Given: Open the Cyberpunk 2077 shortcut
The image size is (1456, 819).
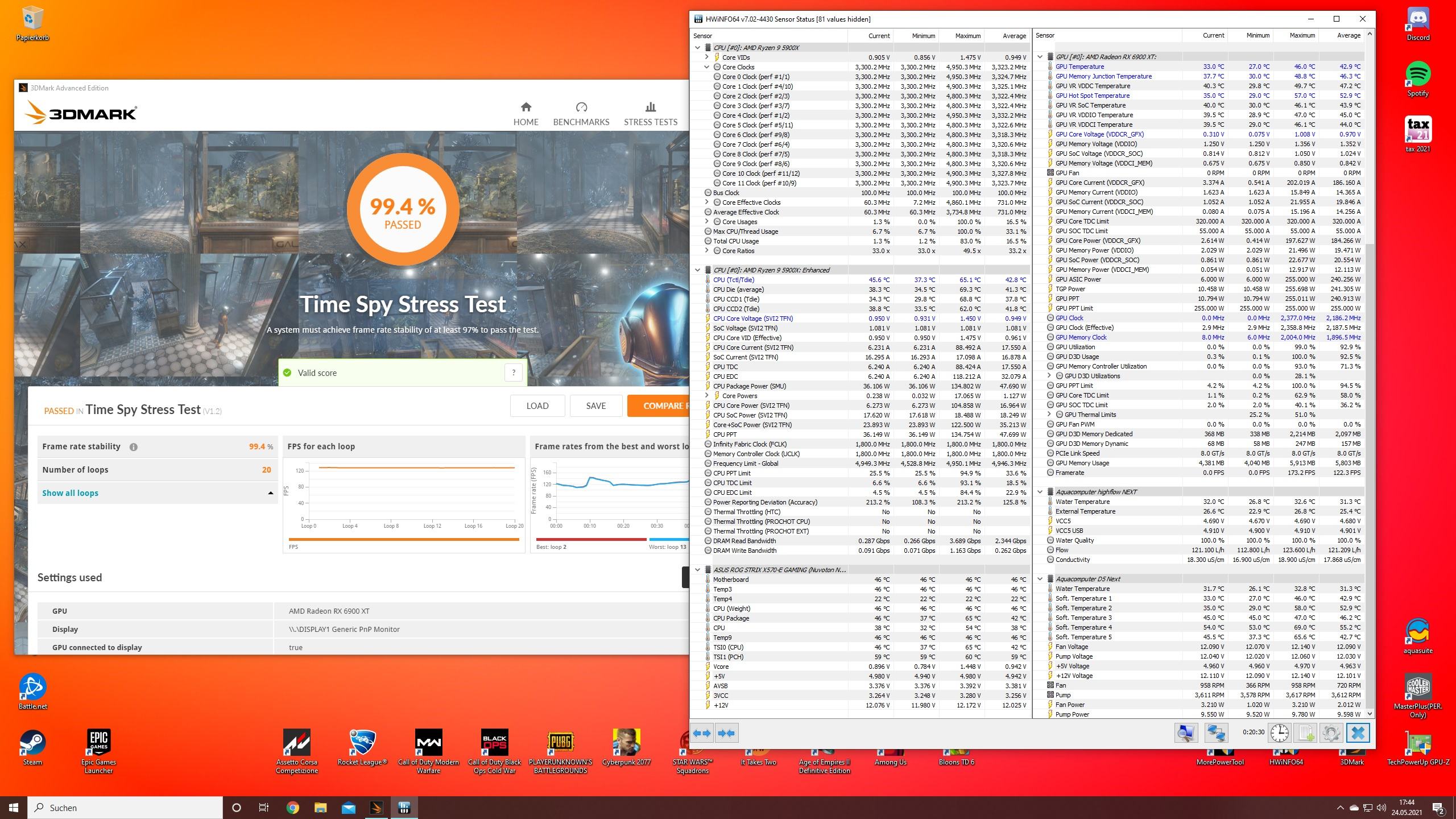Looking at the screenshot, I should [626, 747].
